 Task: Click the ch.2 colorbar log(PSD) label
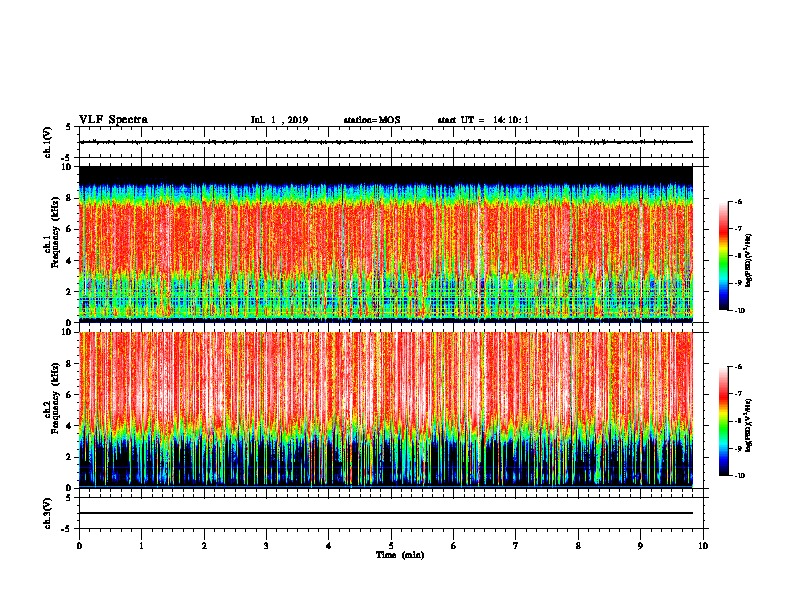[749, 425]
